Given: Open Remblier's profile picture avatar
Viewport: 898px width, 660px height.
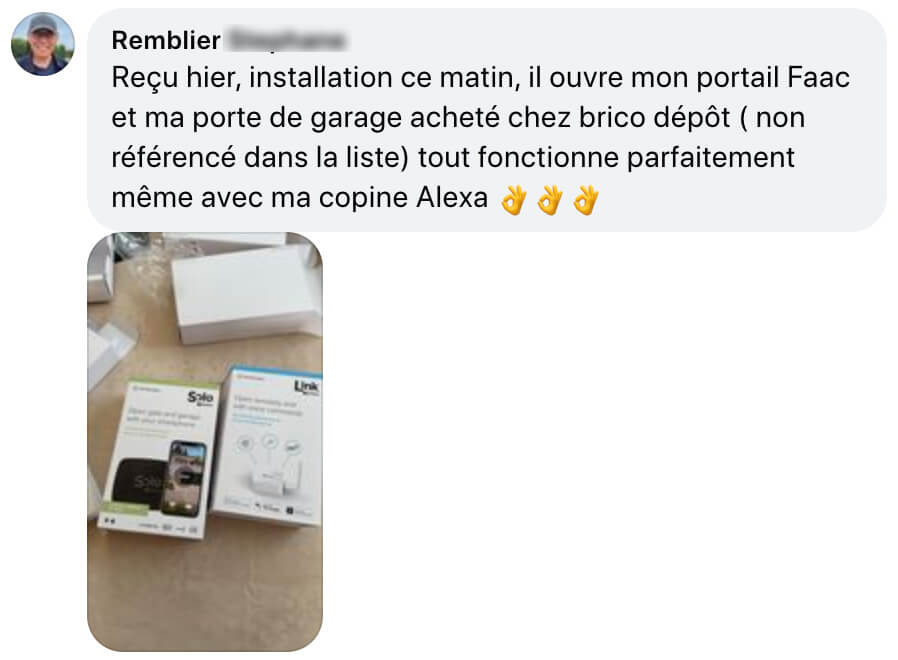Looking at the screenshot, I should tap(43, 44).
